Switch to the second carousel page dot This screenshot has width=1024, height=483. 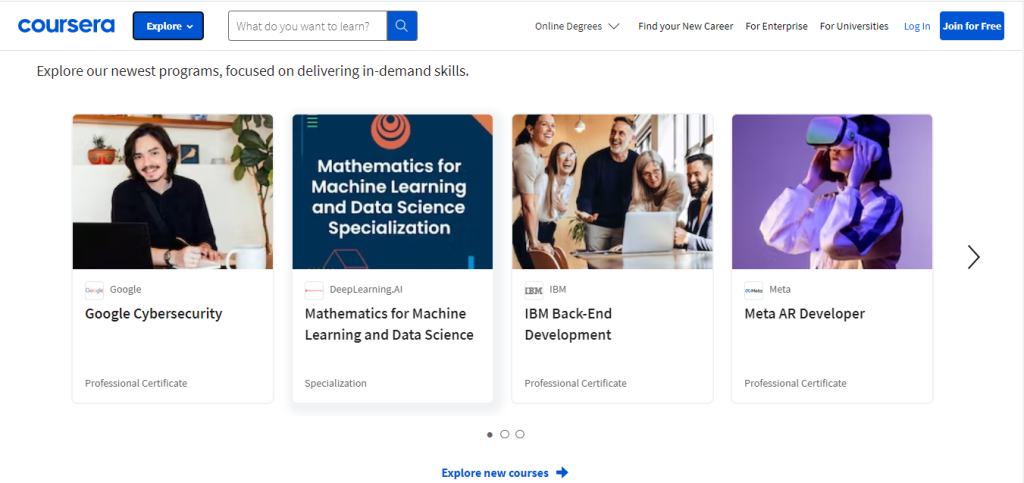(504, 434)
